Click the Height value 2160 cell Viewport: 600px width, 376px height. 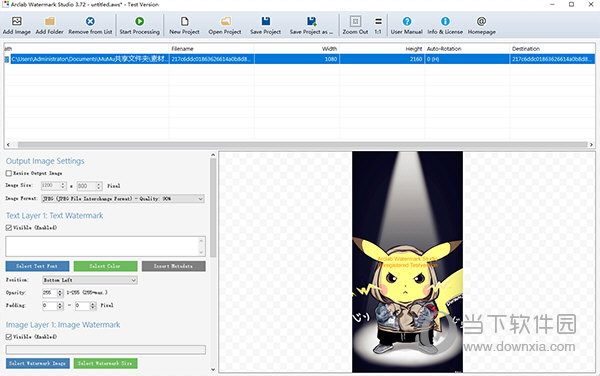click(382, 59)
